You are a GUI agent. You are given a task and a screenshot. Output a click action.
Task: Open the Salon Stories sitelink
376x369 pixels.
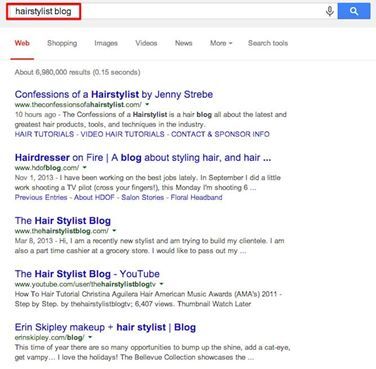tap(143, 197)
